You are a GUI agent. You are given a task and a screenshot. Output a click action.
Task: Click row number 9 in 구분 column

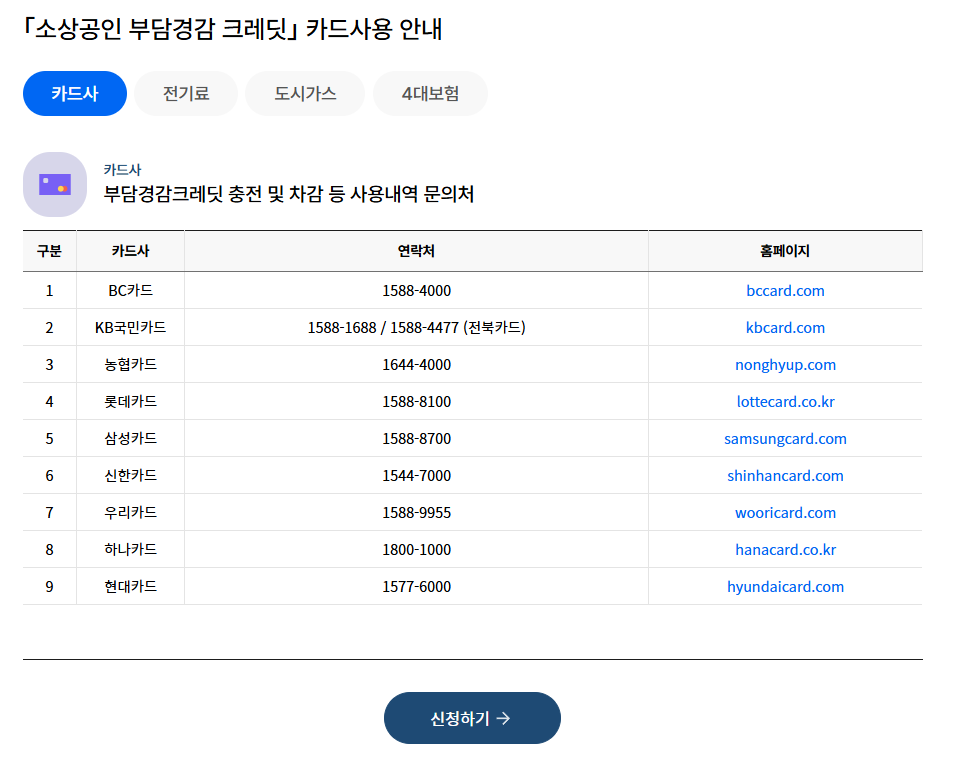pyautogui.click(x=49, y=587)
